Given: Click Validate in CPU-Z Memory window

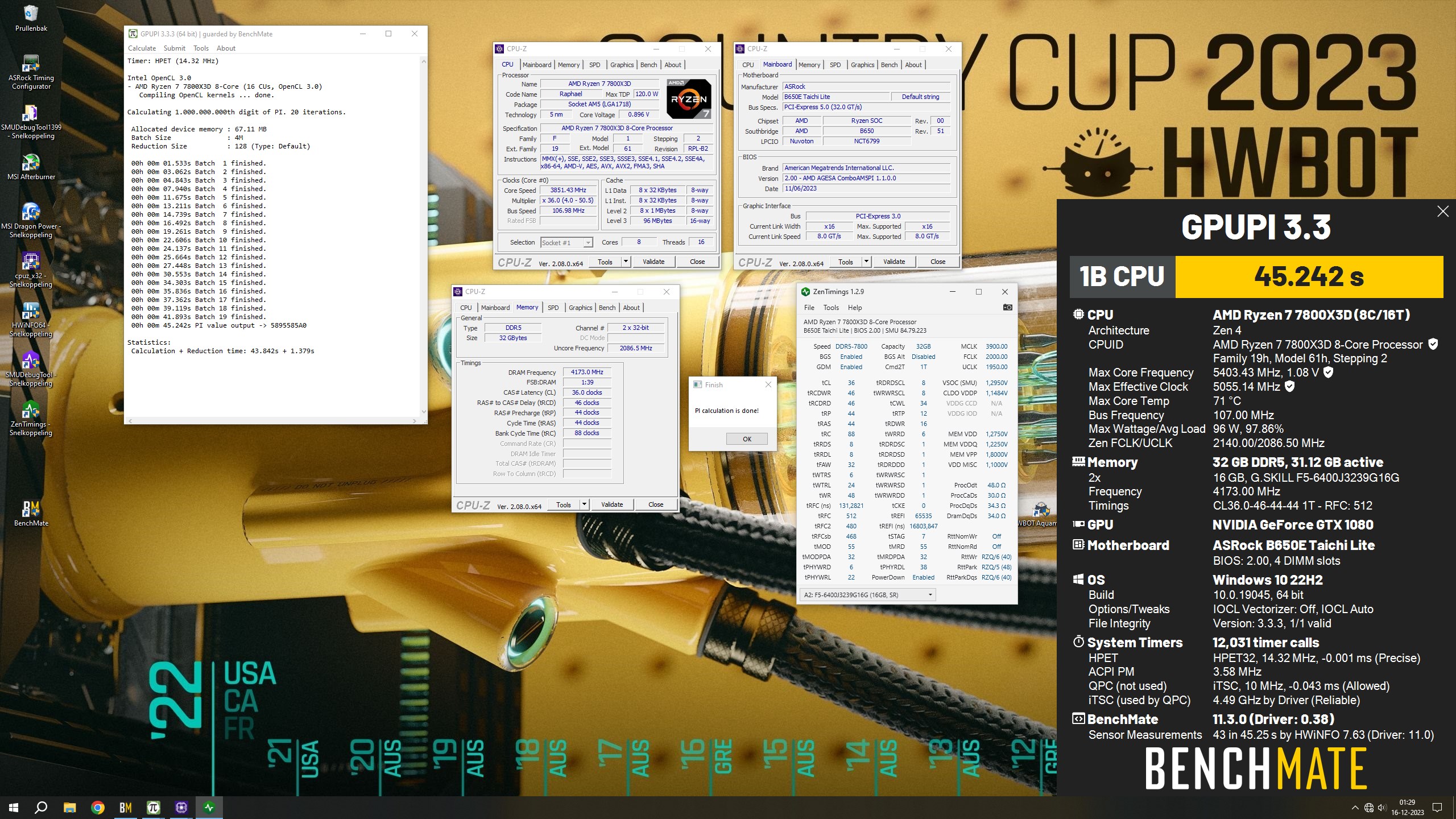Looking at the screenshot, I should coord(612,504).
